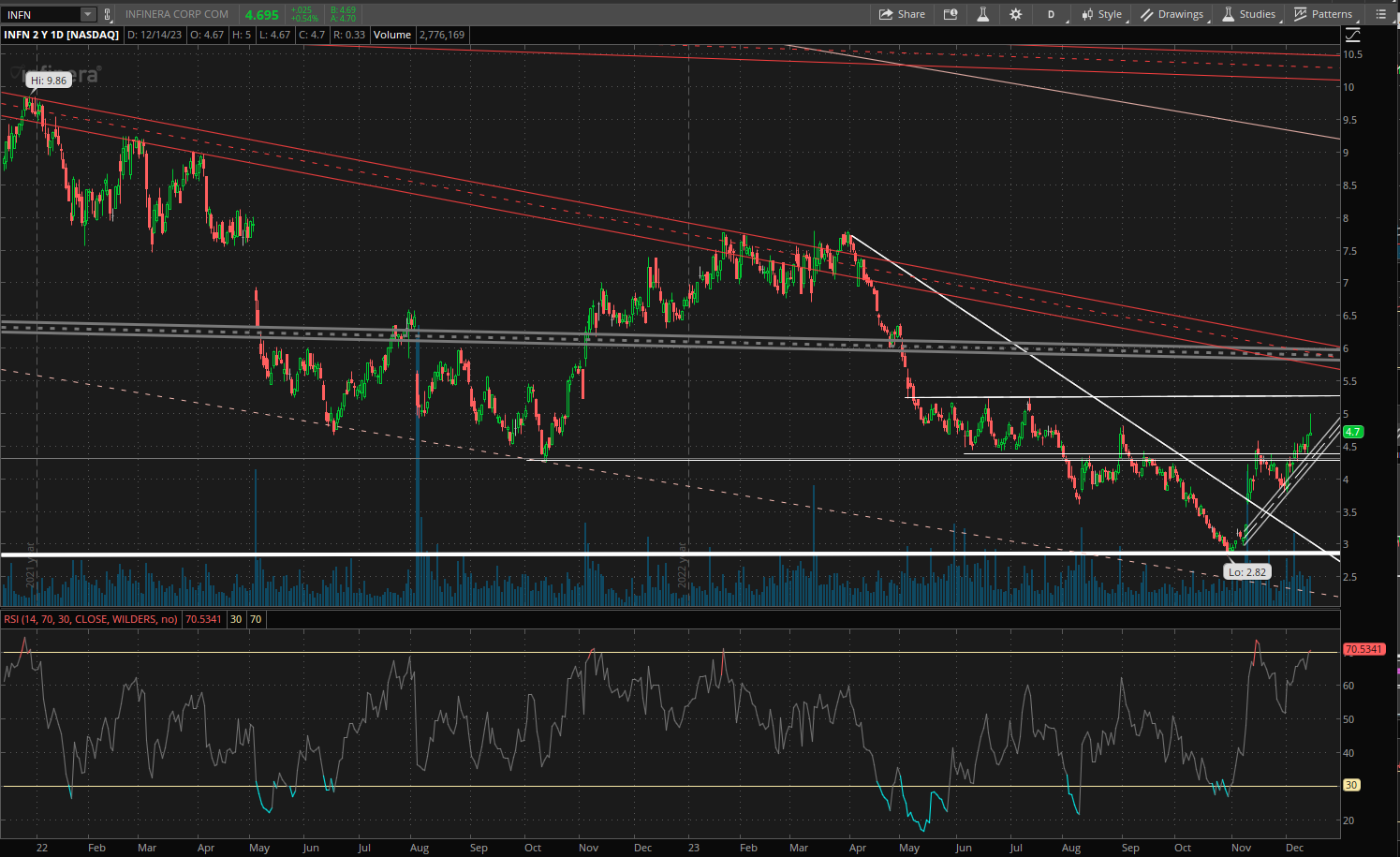1400x857 pixels.
Task: Click the Lo: 2.82 price marker
Action: click(x=1247, y=572)
